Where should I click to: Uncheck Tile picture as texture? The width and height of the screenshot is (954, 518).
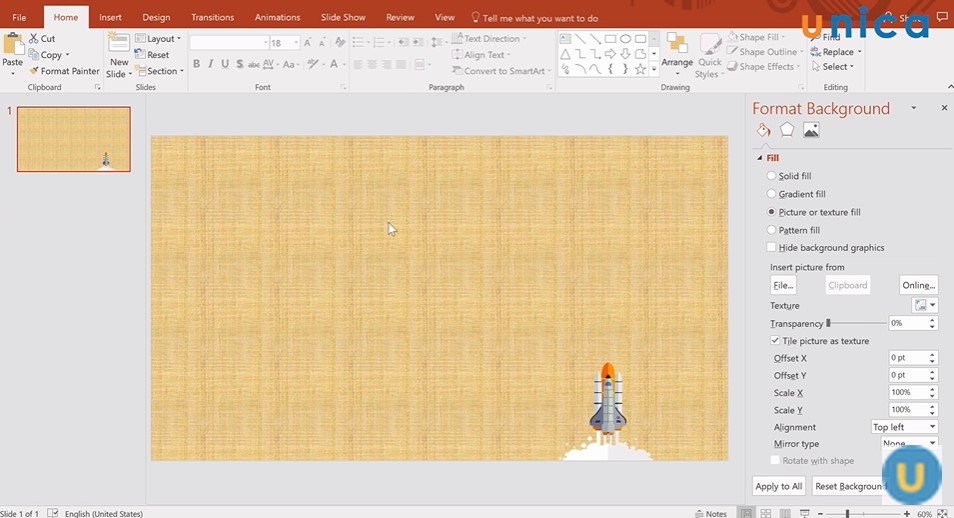point(775,341)
